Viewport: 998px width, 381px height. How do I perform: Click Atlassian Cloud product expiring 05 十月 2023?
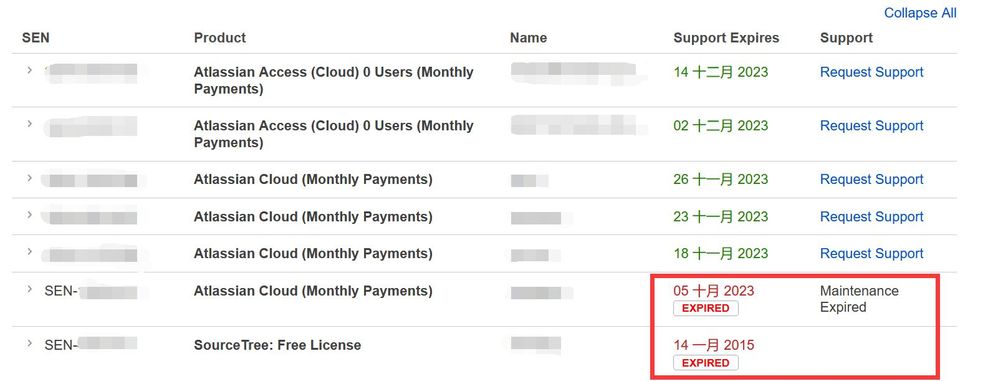pos(313,291)
